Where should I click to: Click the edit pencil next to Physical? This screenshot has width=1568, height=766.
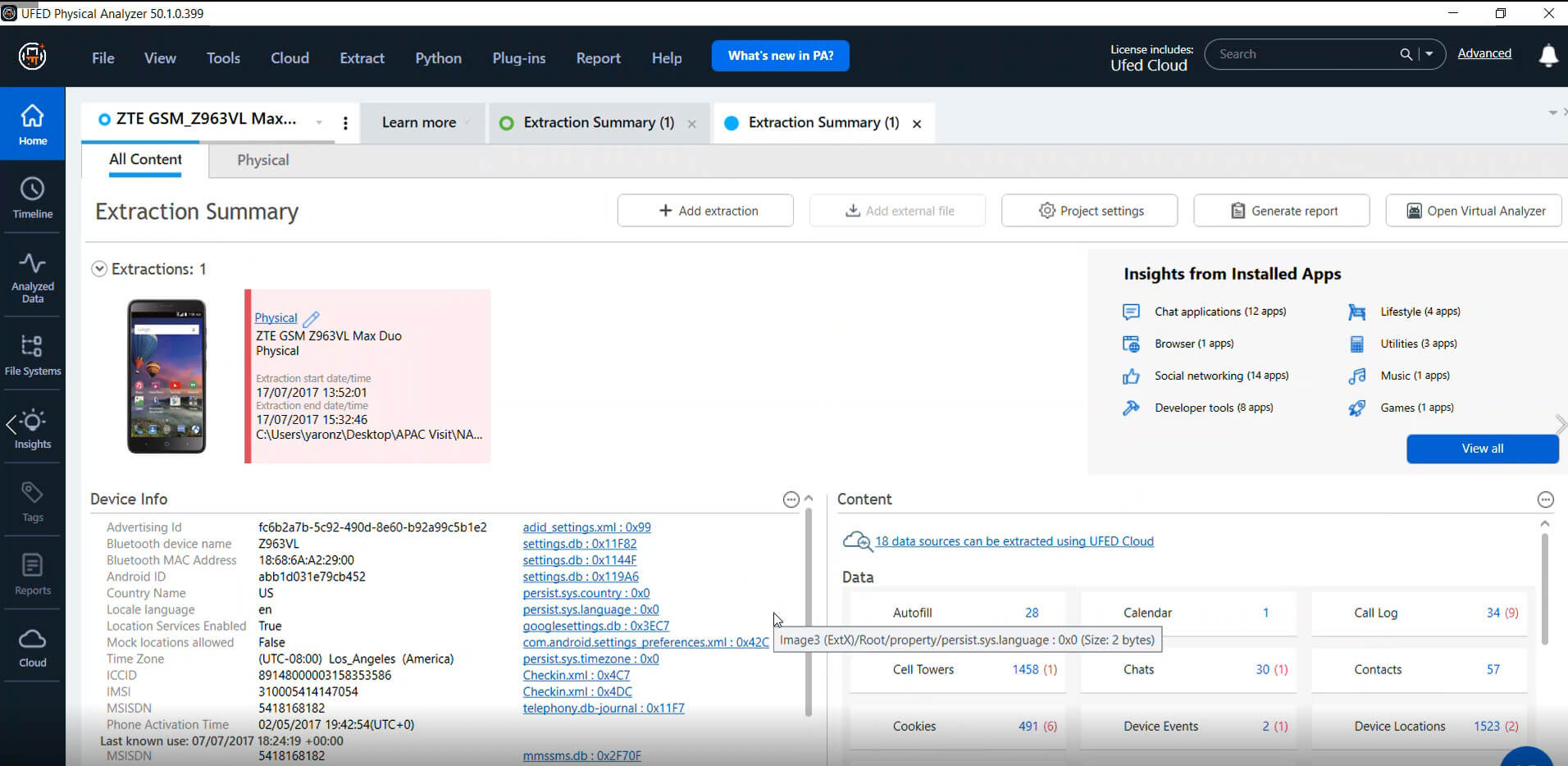tap(311, 318)
